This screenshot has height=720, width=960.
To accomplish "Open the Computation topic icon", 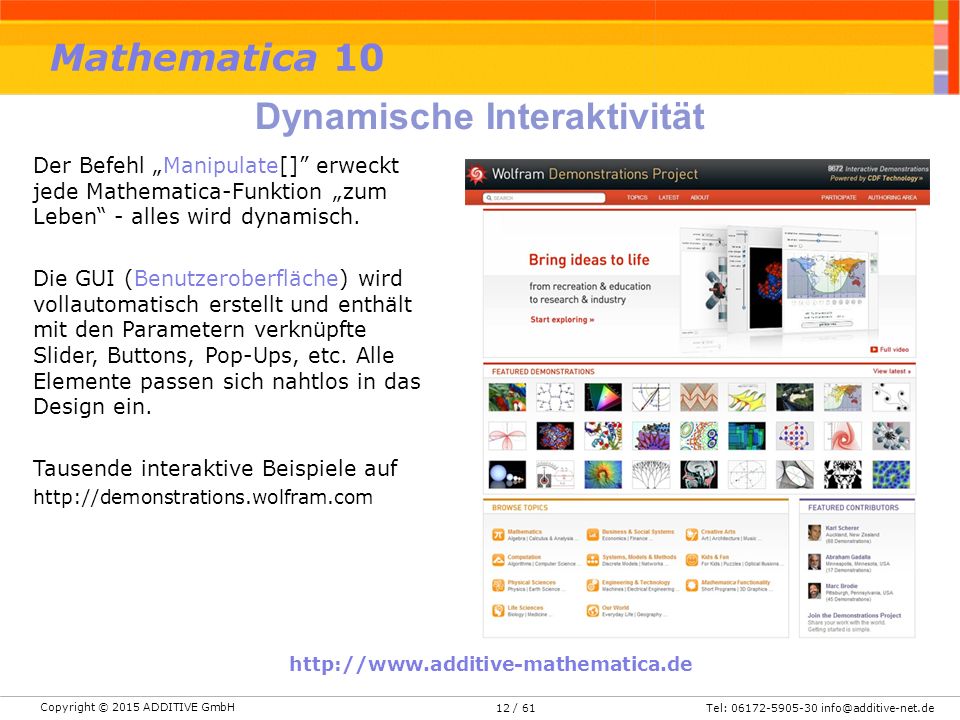I will [498, 560].
